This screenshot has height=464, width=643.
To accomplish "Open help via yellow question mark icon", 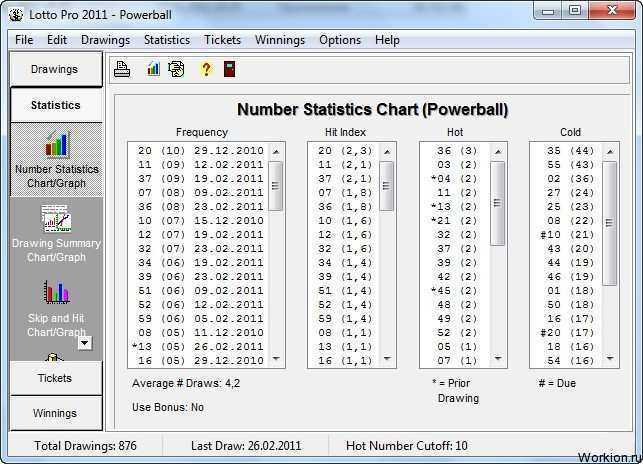I will (x=206, y=69).
